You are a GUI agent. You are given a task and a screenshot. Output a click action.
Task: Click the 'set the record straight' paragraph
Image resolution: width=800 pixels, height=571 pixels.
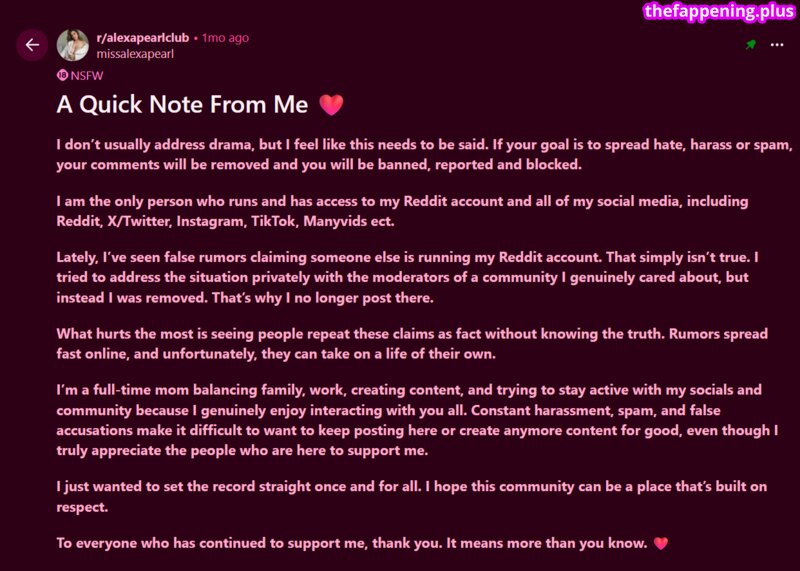[x=412, y=496]
